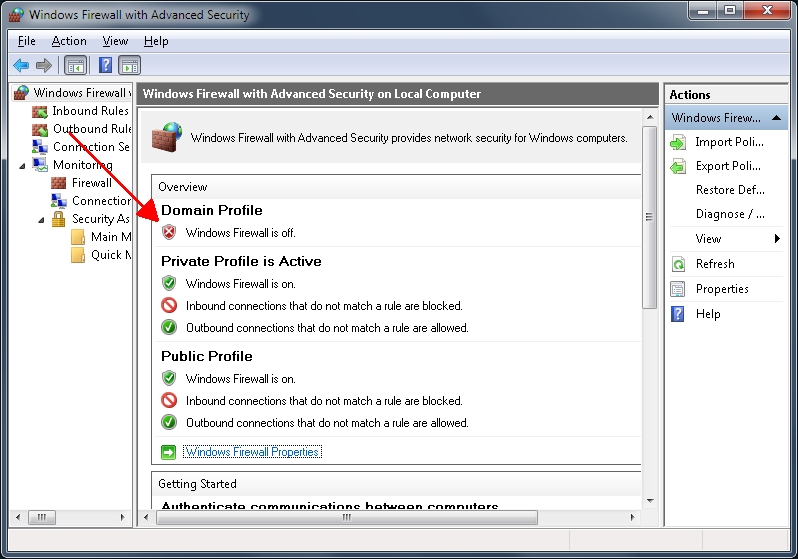Toggle Show/Hide Action Pane toolbar icon

[x=130, y=65]
